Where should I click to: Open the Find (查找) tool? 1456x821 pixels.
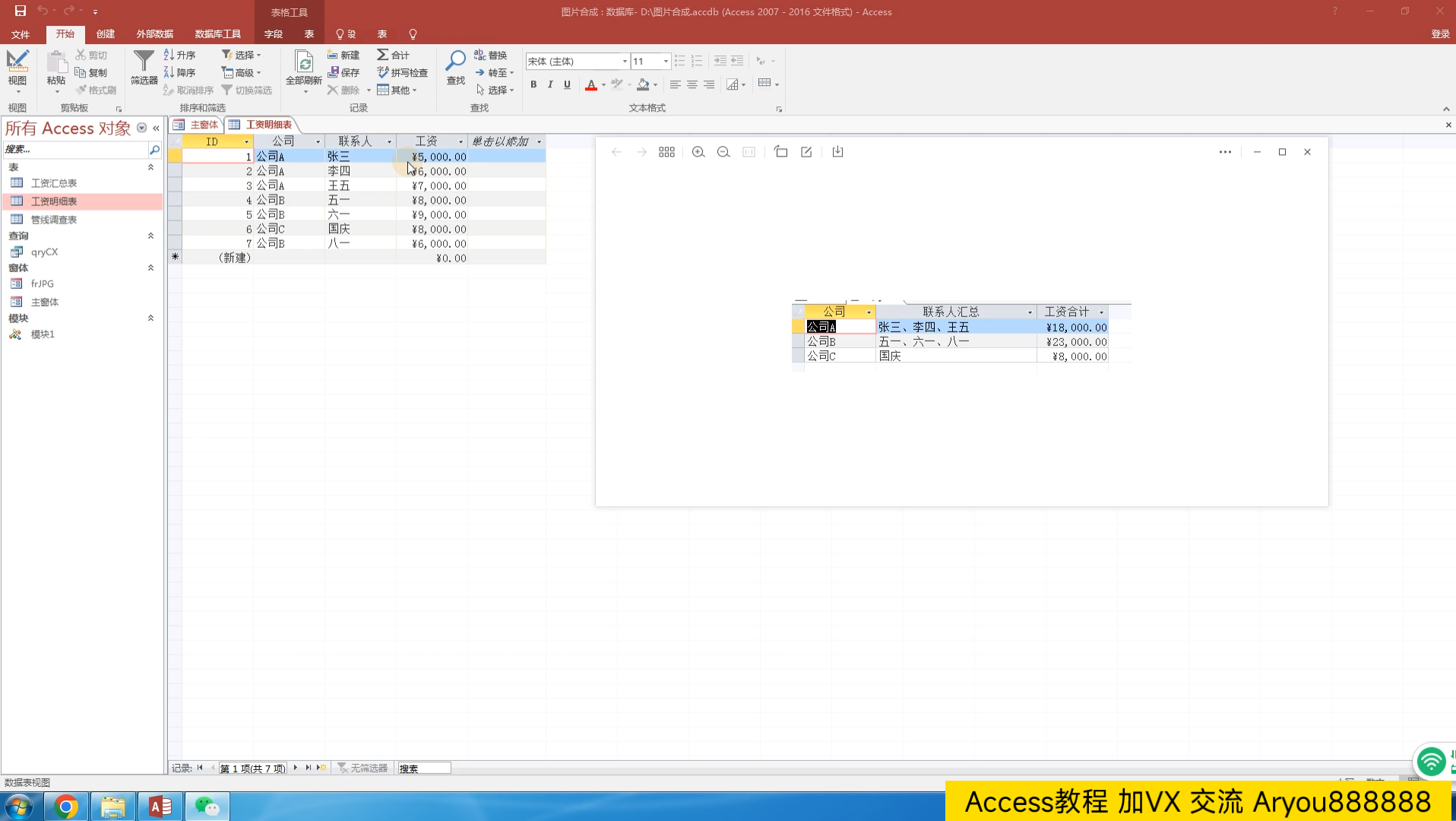[455, 67]
